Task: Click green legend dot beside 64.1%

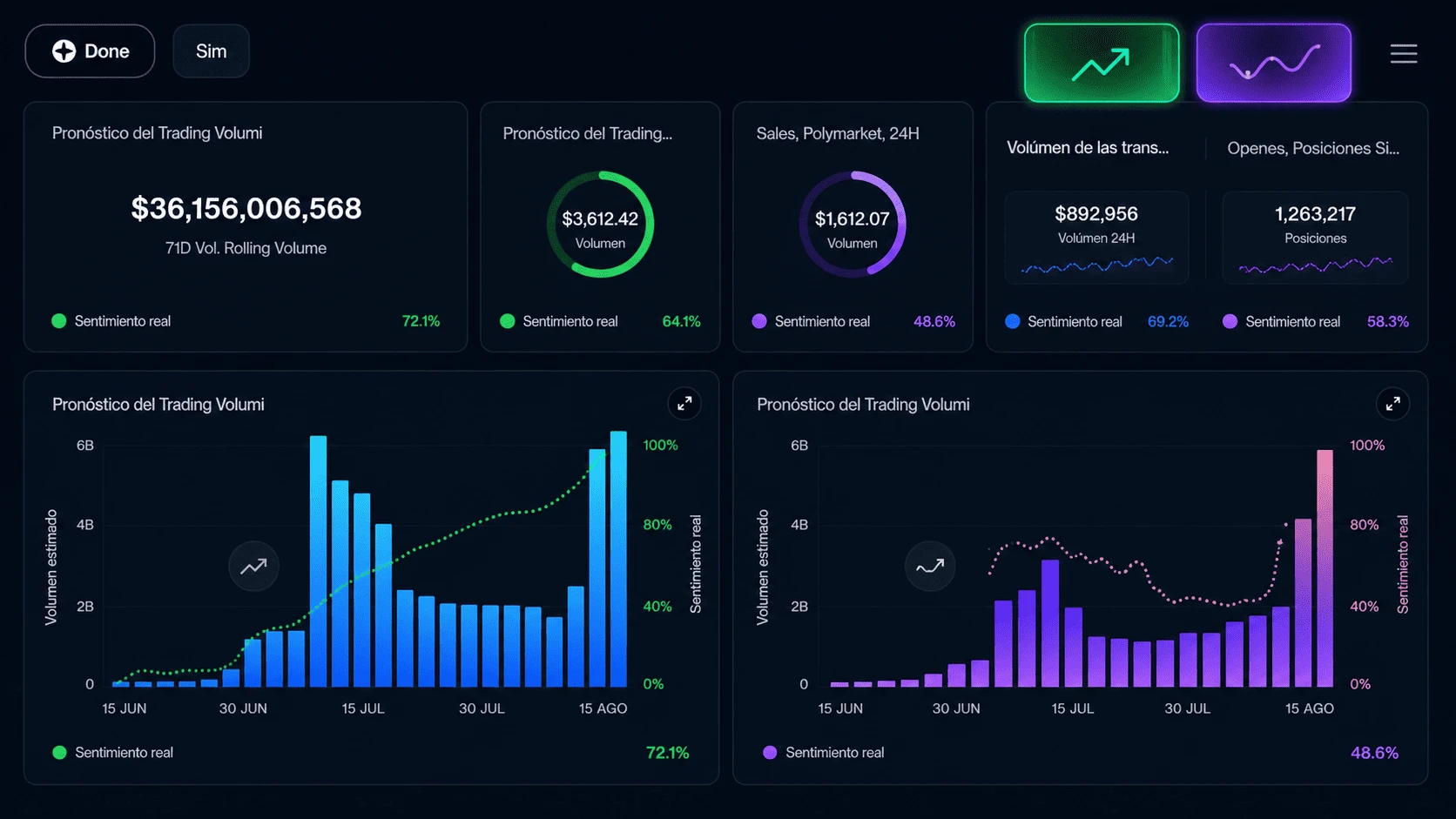Action: [508, 321]
